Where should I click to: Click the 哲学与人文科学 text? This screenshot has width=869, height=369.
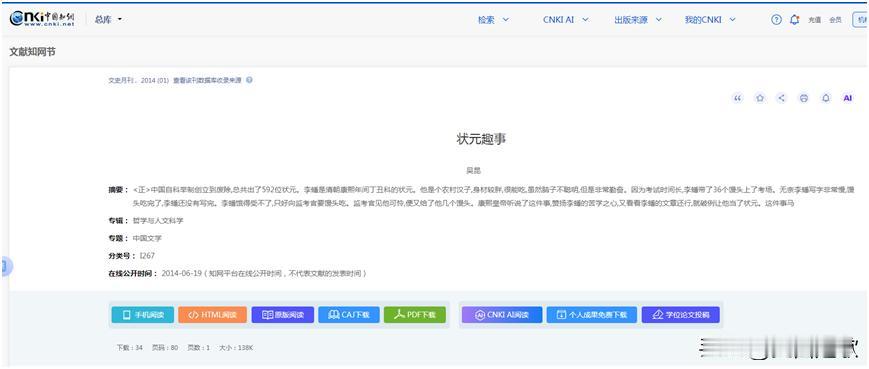(158, 221)
